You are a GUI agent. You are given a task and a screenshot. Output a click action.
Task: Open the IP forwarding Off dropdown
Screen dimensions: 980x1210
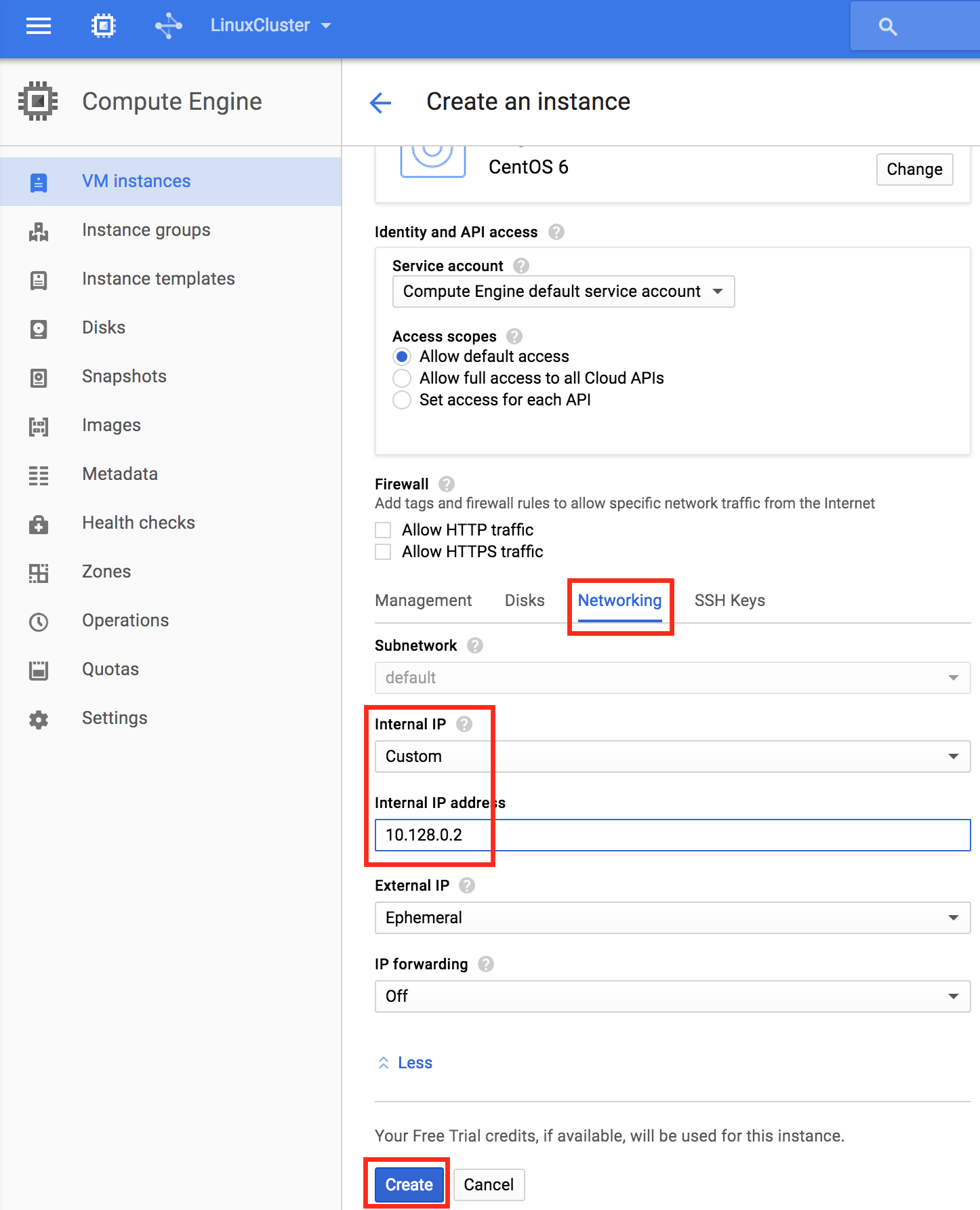(x=672, y=996)
